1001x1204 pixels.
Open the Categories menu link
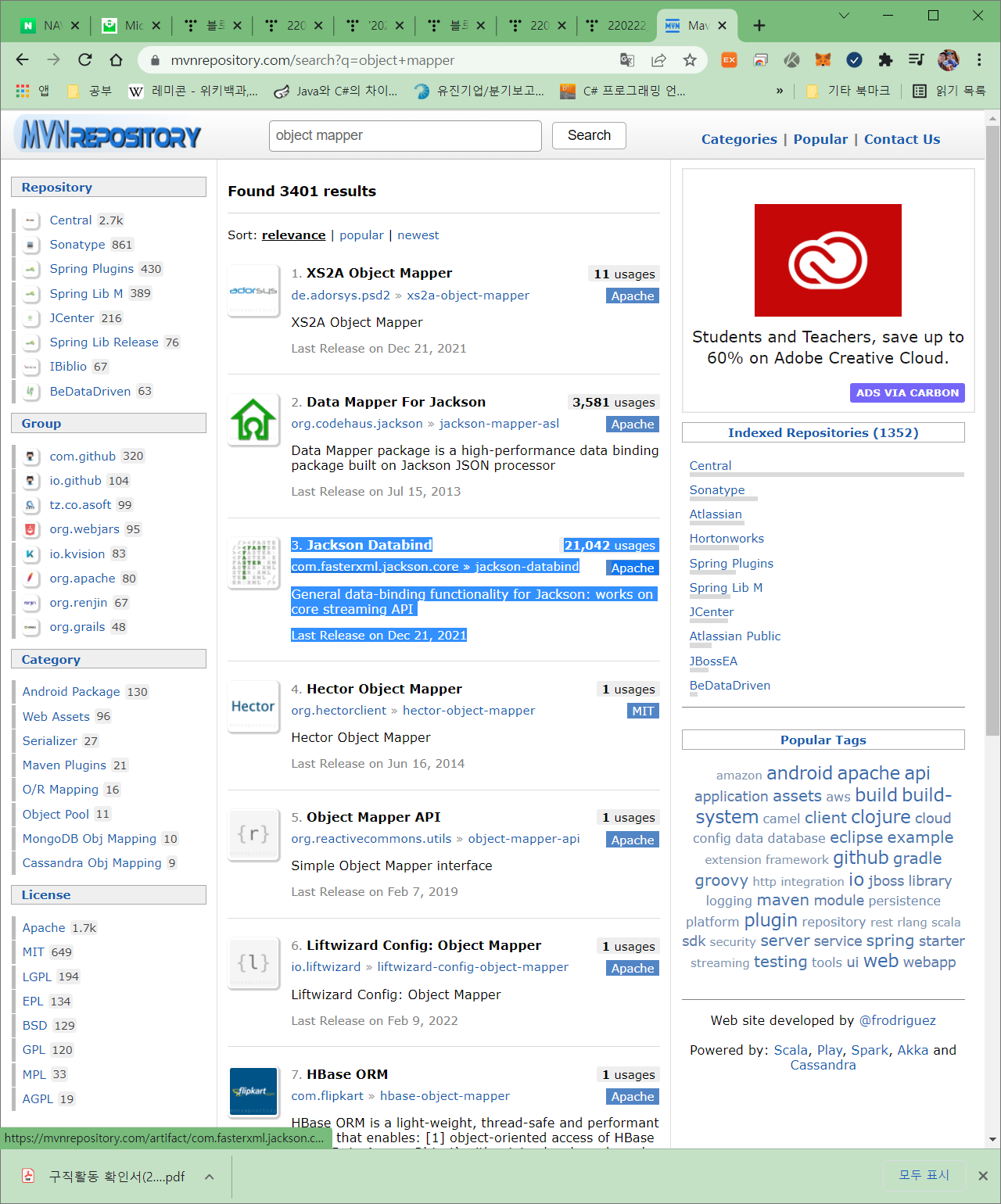coord(739,139)
